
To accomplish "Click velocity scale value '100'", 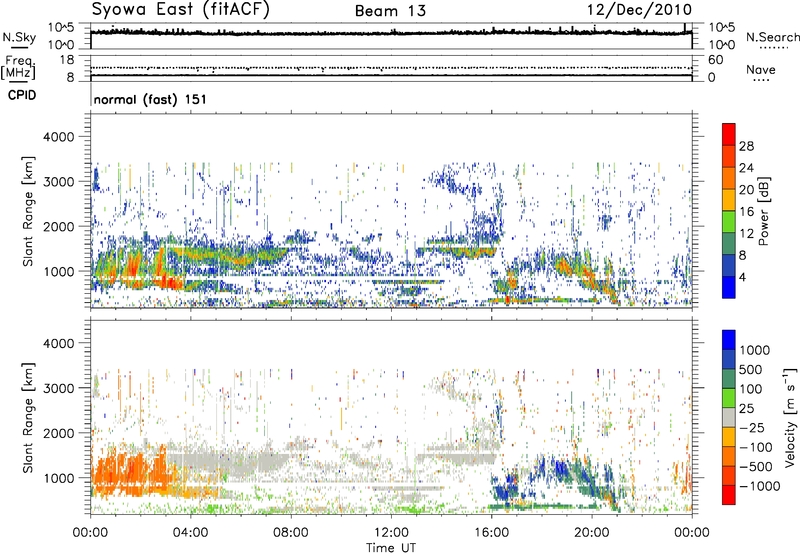I will (751, 389).
